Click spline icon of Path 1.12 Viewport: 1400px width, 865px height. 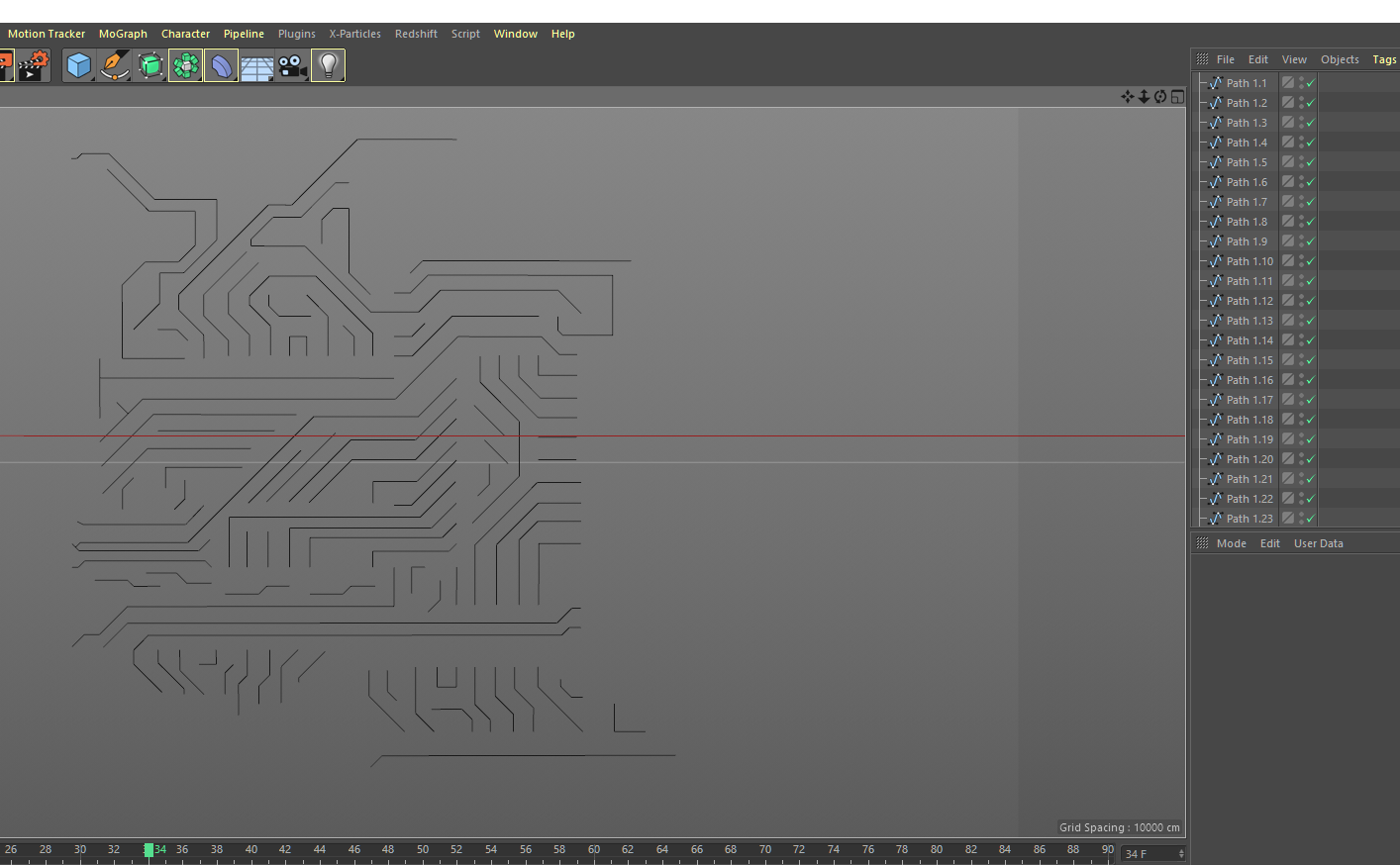(x=1216, y=301)
